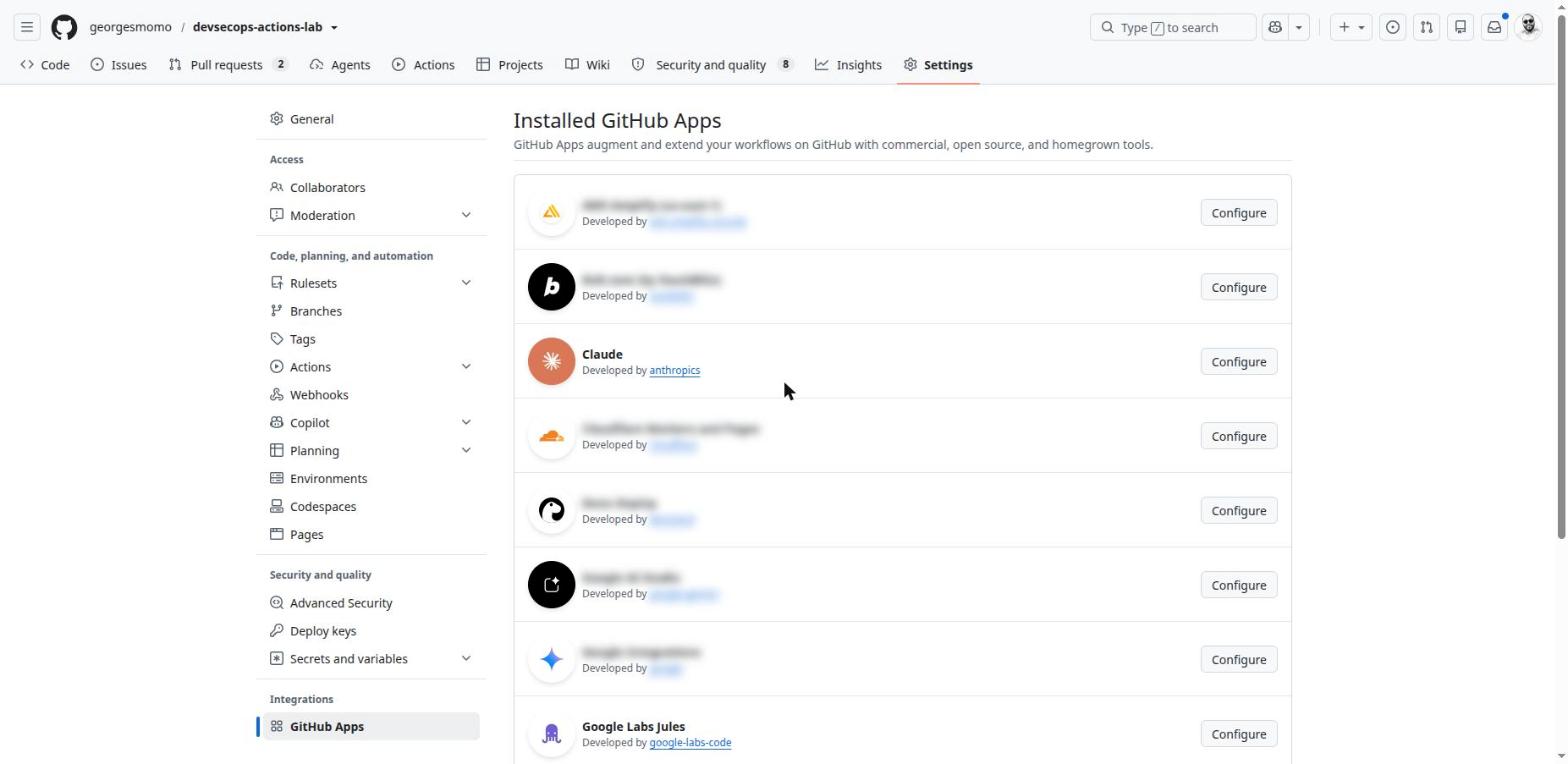1568x764 pixels.
Task: Configure the blue sparkle Google app
Action: click(x=1238, y=660)
